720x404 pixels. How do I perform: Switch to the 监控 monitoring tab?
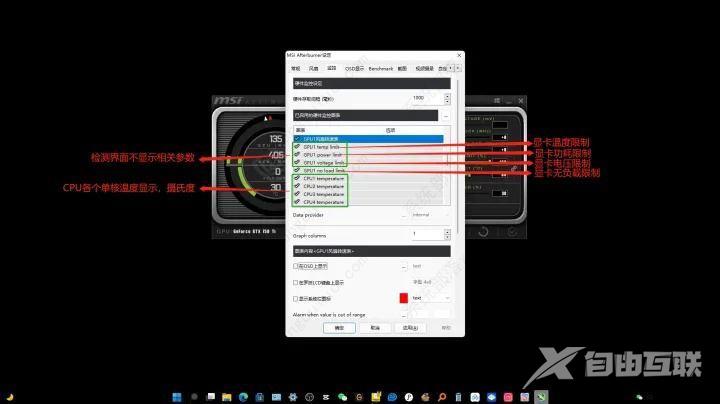pyautogui.click(x=332, y=68)
